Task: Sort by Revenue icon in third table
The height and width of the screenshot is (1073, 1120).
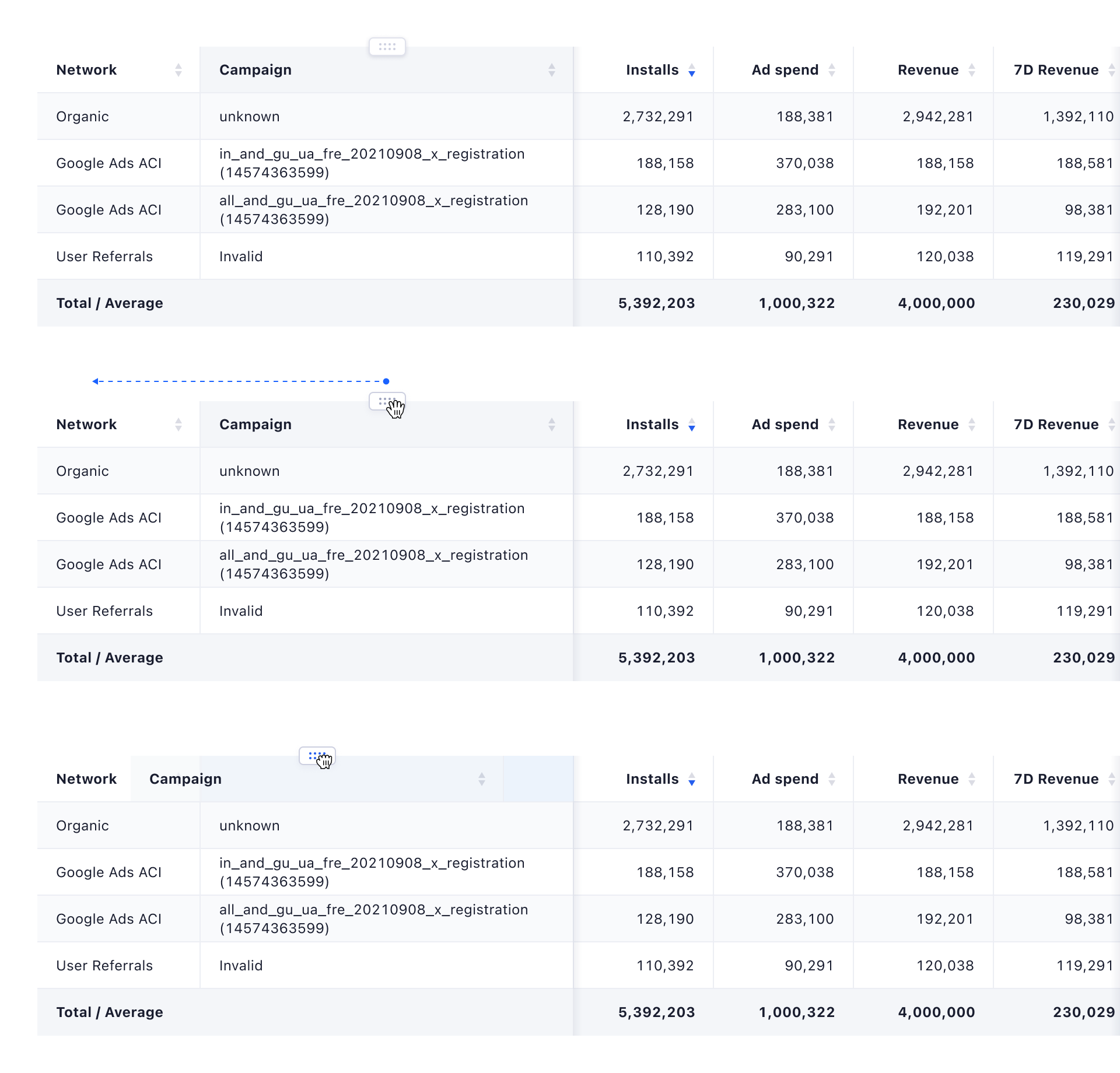Action: point(972,779)
